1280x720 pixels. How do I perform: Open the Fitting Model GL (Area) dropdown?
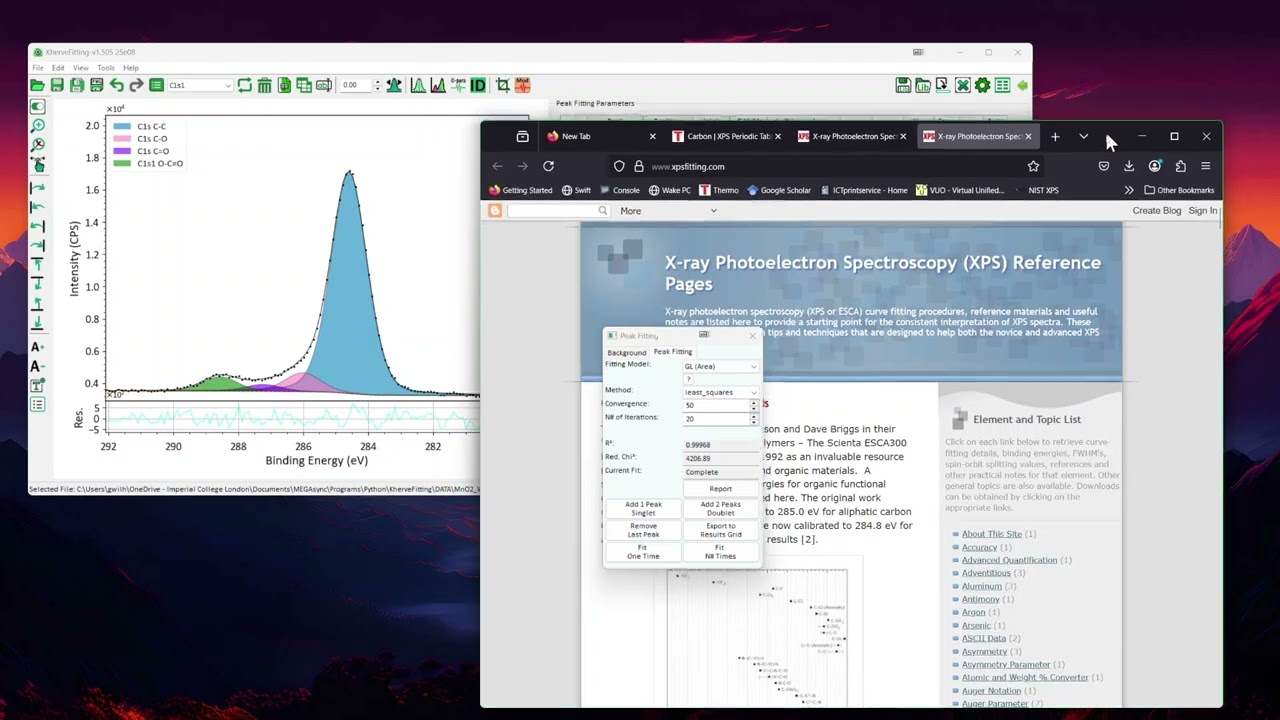720,367
